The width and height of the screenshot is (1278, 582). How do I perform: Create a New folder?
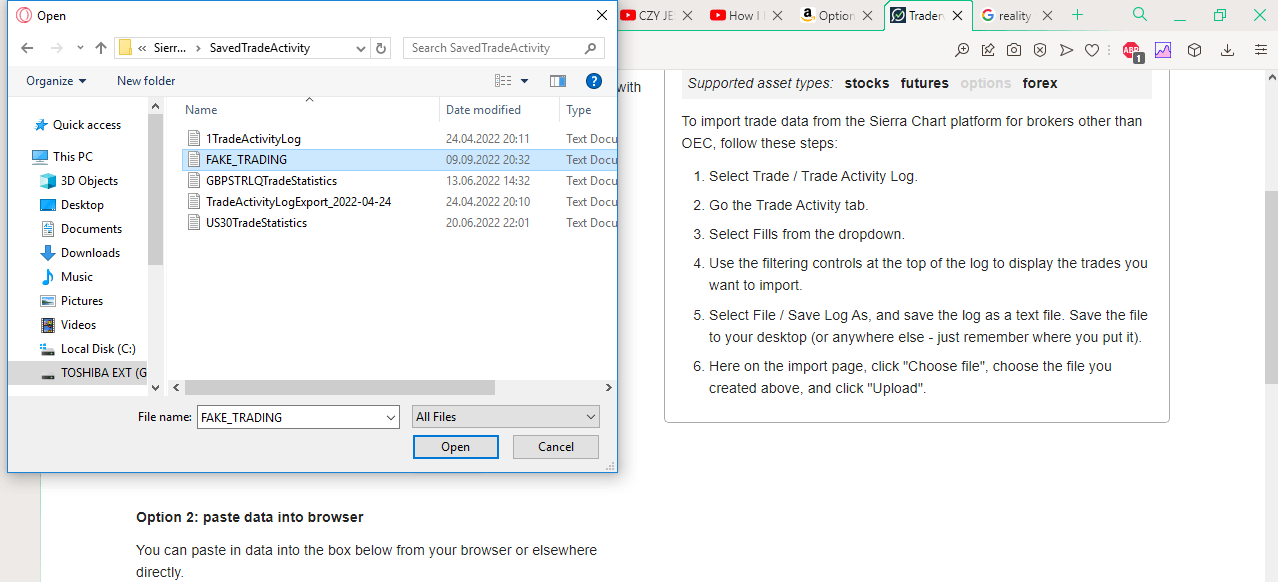point(146,81)
